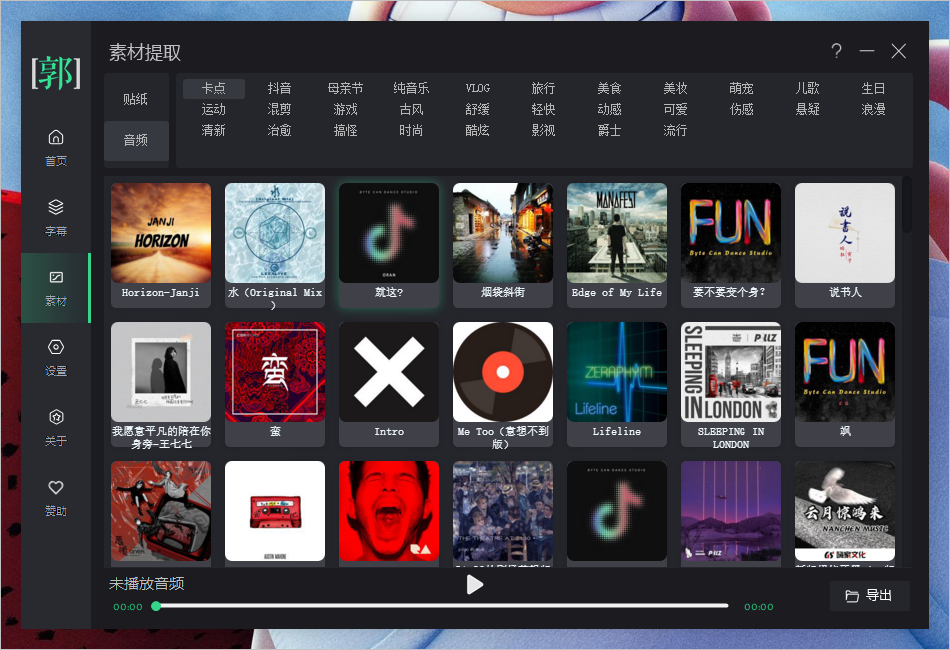Open the 云月惊鸿来 track cover
The width and height of the screenshot is (950, 650).
pos(845,511)
